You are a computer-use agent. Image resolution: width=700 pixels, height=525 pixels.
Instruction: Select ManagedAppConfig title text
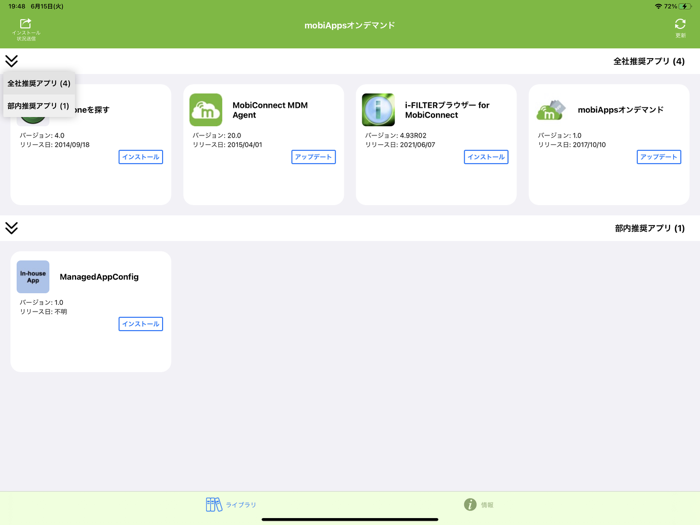(99, 277)
